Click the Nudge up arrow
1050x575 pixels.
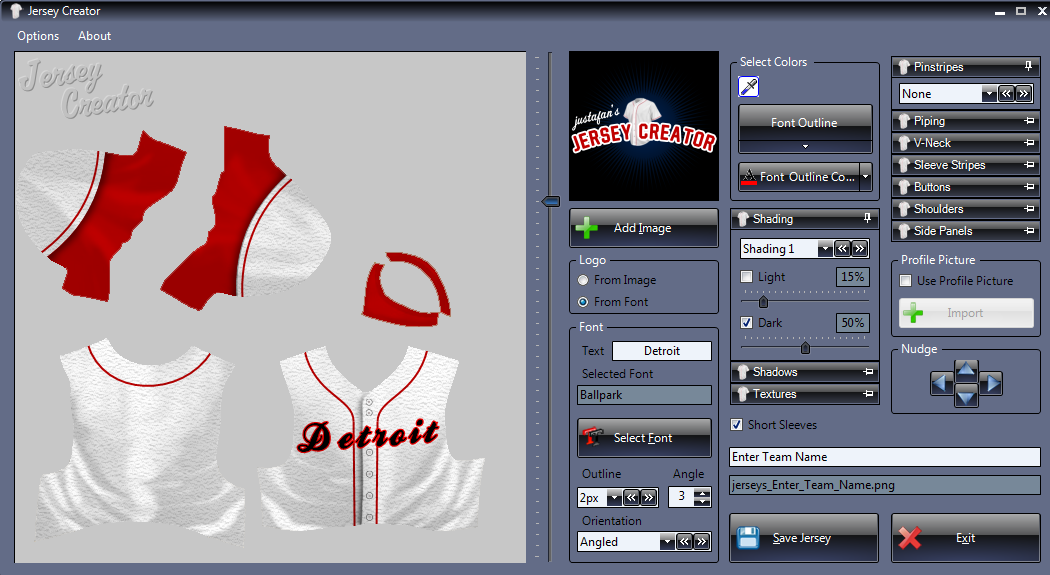966,370
